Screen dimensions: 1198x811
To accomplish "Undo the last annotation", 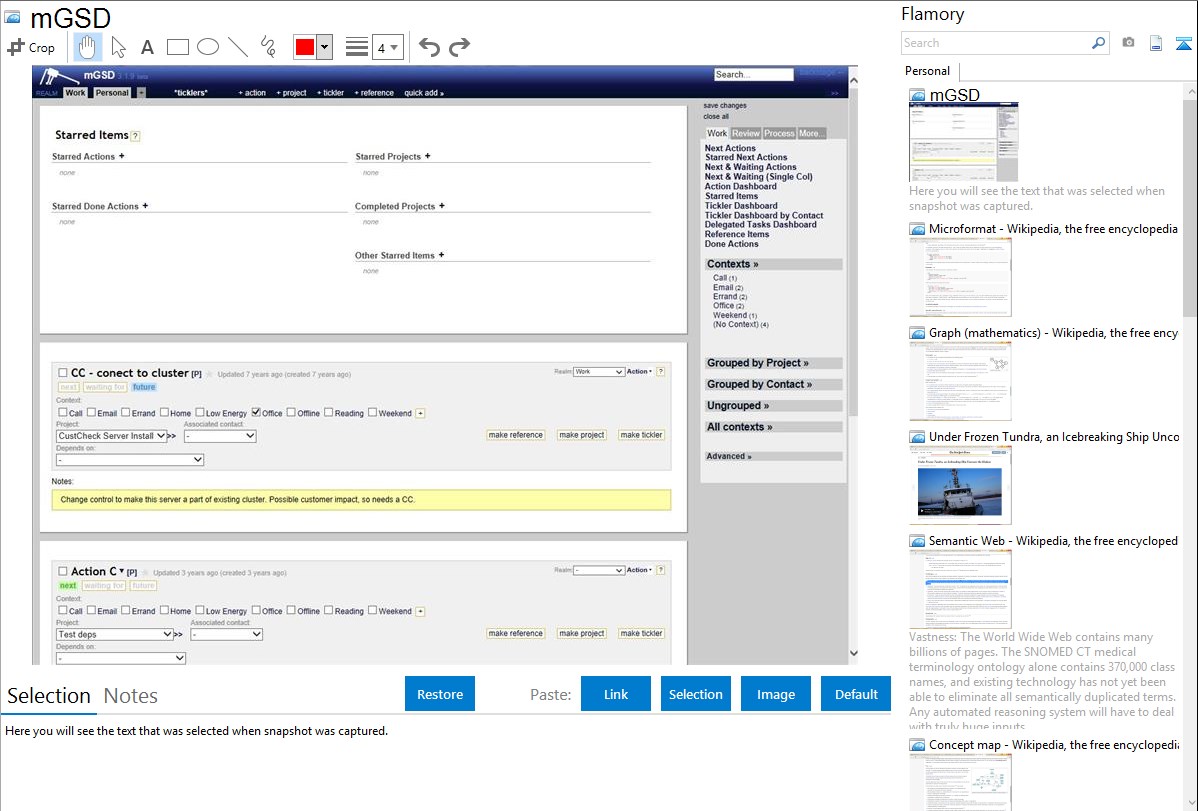I will (429, 47).
